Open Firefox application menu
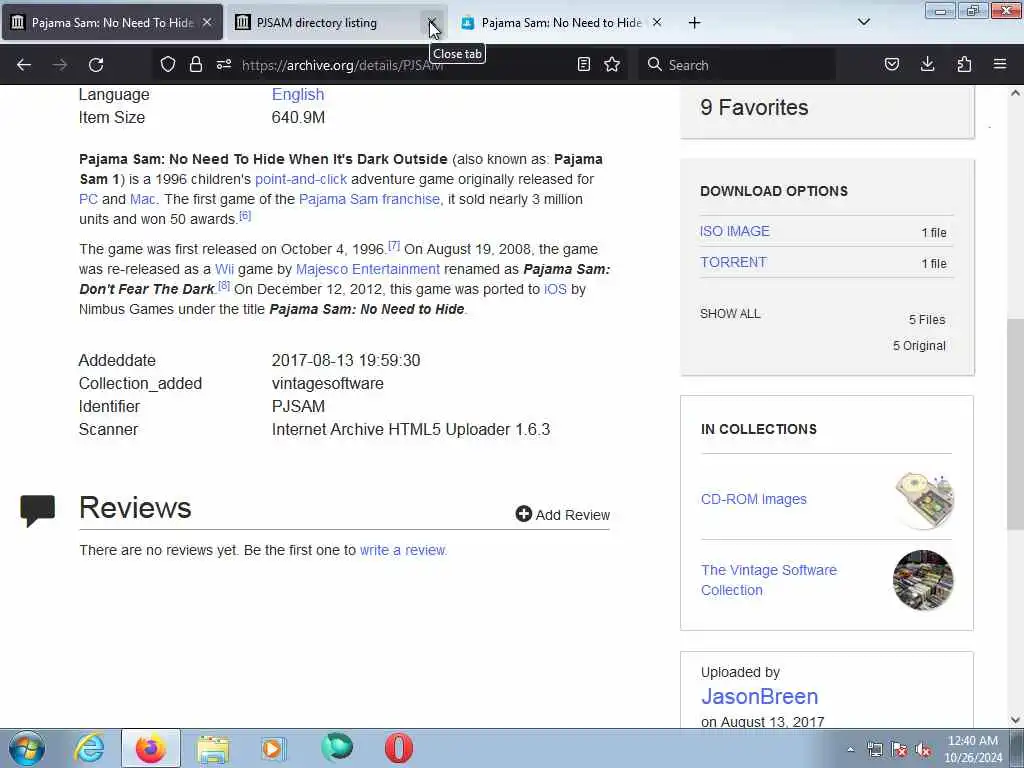Screen dimensions: 1024x768 (x=1000, y=64)
